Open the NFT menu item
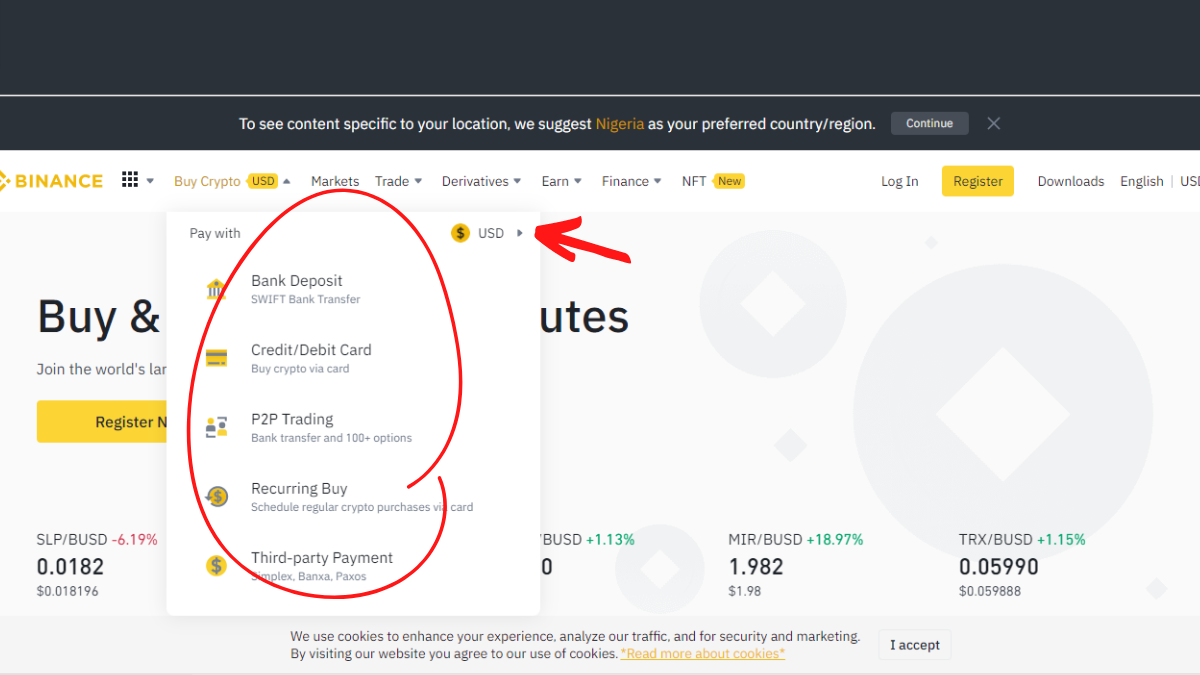Viewport: 1200px width, 675px height. click(x=694, y=181)
